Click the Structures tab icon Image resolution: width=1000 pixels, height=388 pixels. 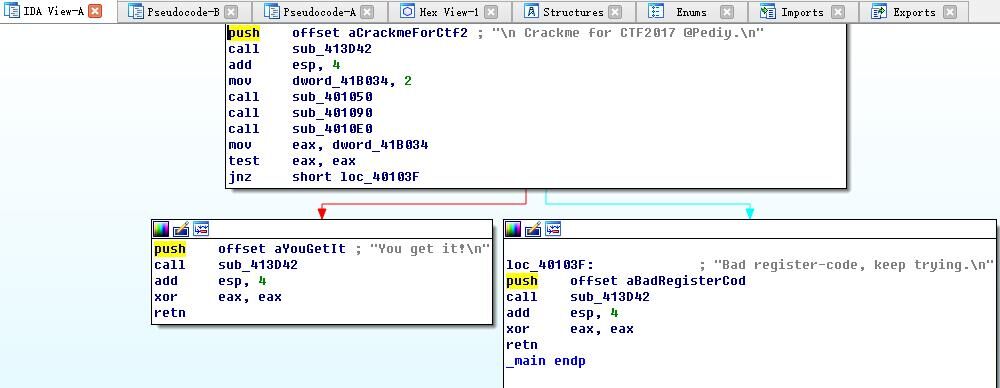pos(531,11)
